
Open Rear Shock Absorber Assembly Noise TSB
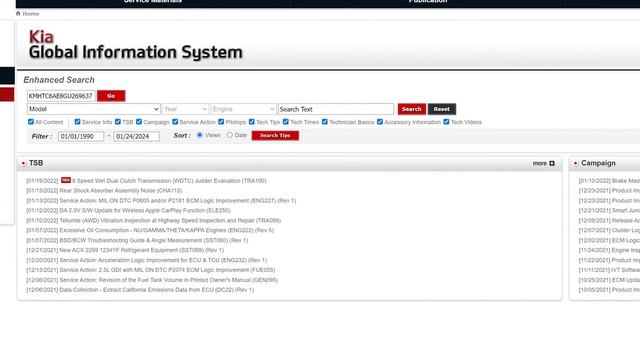click(x=121, y=191)
